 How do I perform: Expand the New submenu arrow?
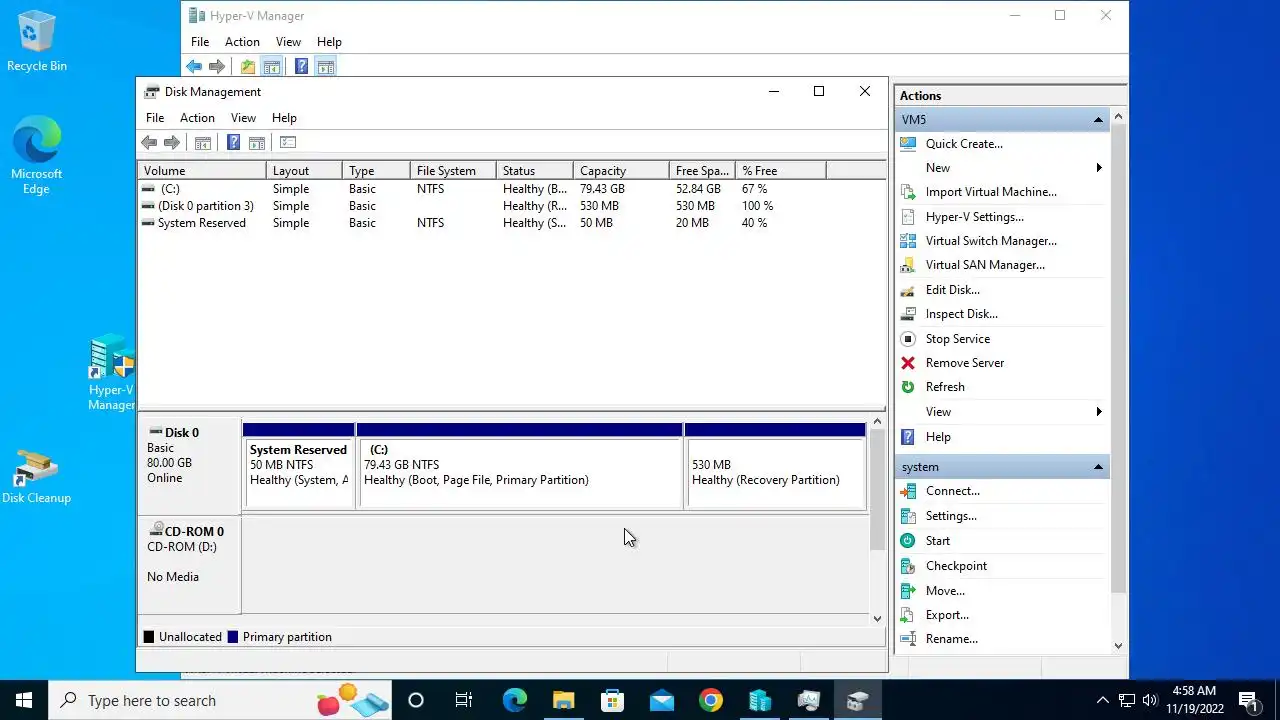[1099, 168]
